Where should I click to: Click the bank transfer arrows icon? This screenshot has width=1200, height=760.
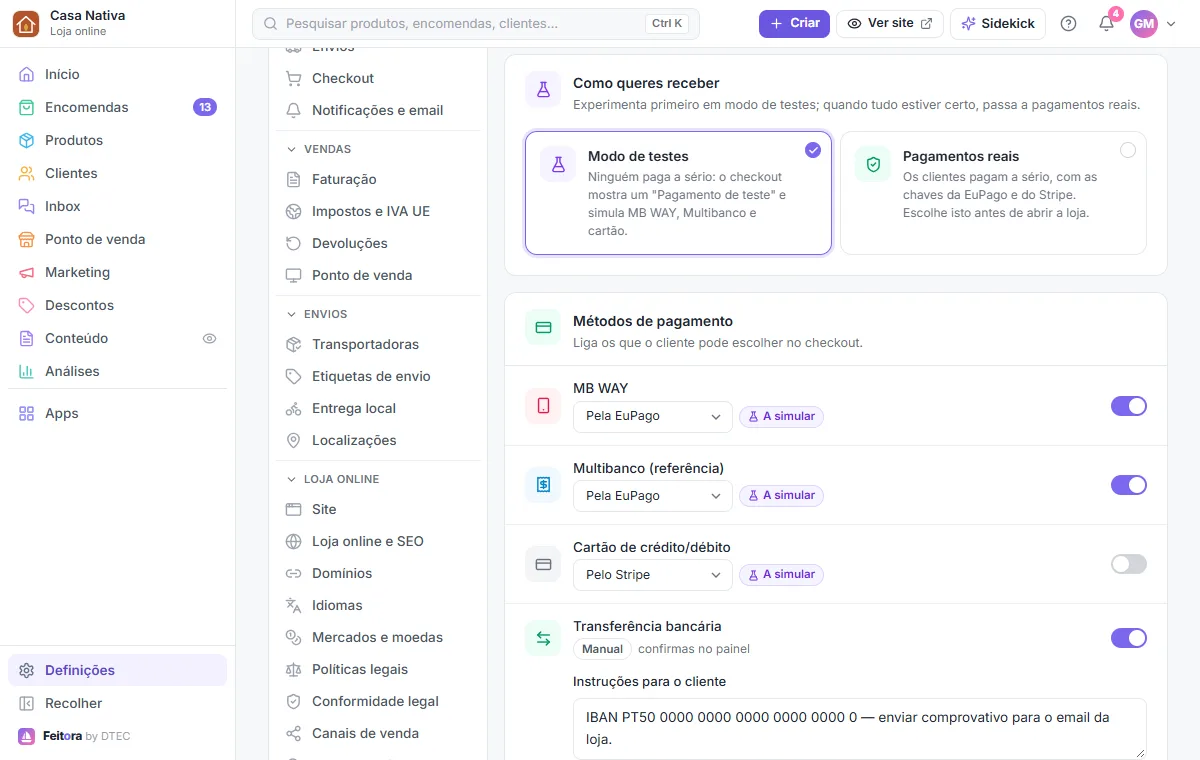click(543, 638)
